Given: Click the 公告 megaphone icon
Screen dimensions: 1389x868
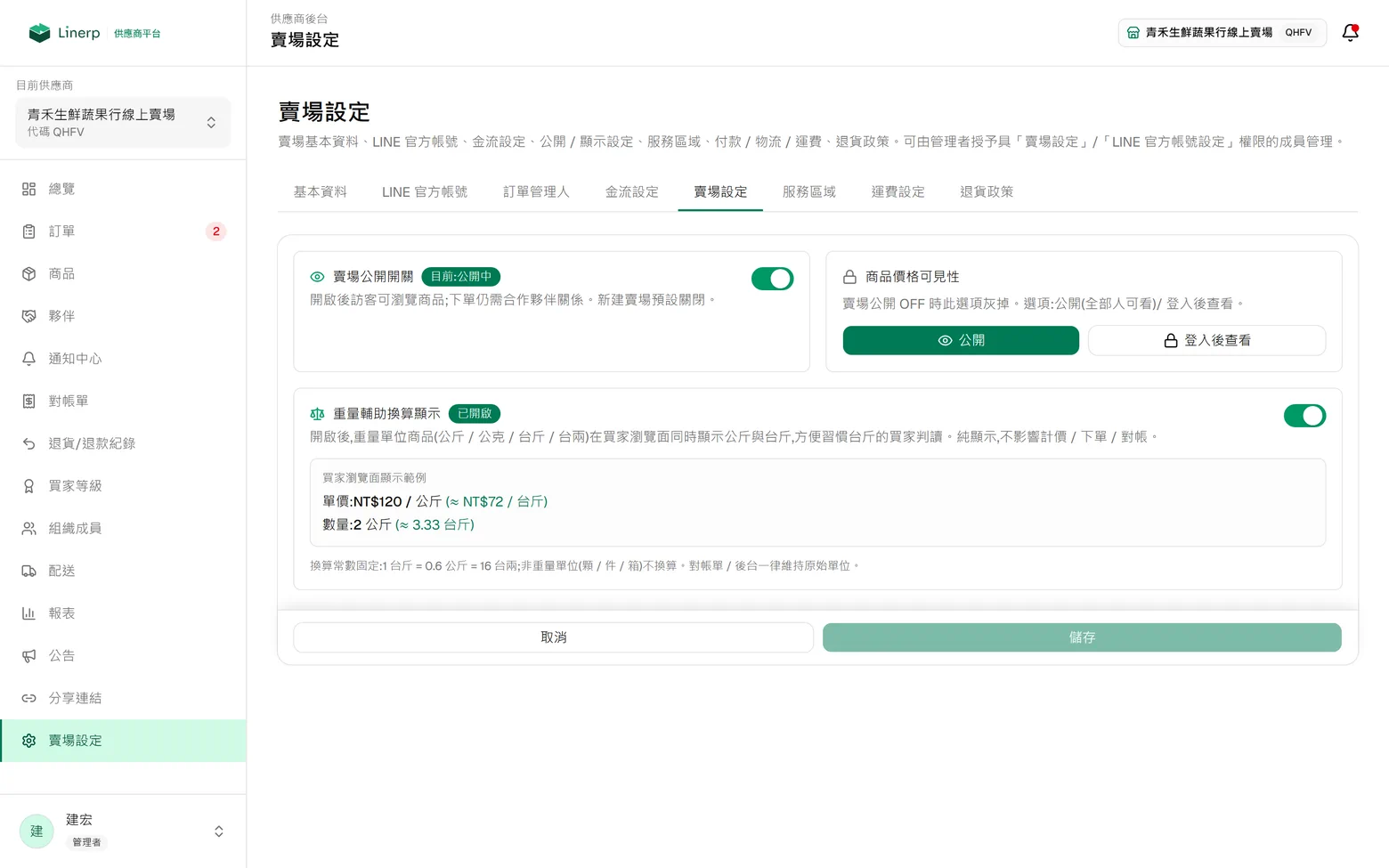Looking at the screenshot, I should 28,656.
